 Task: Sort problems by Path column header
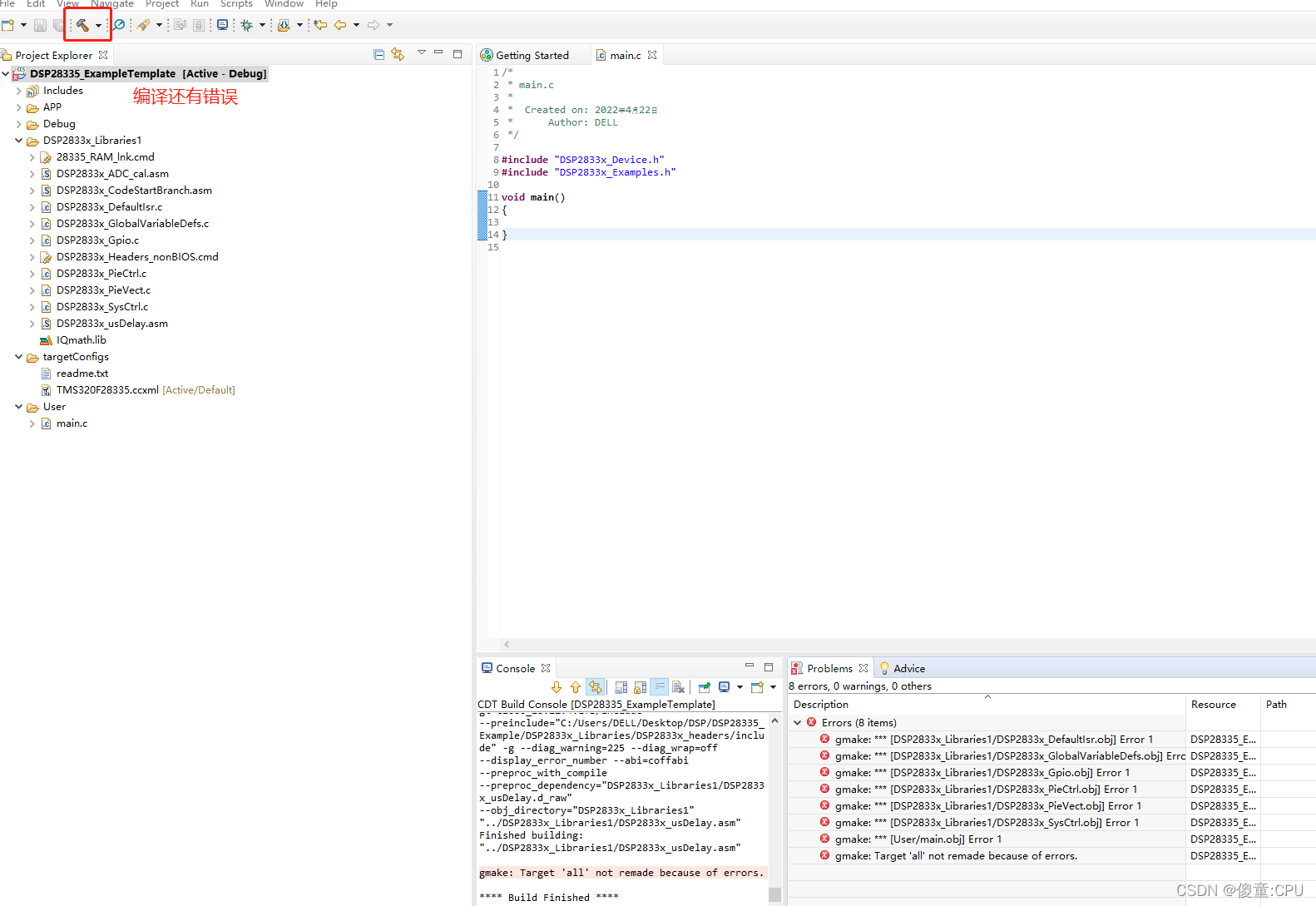click(x=1288, y=704)
